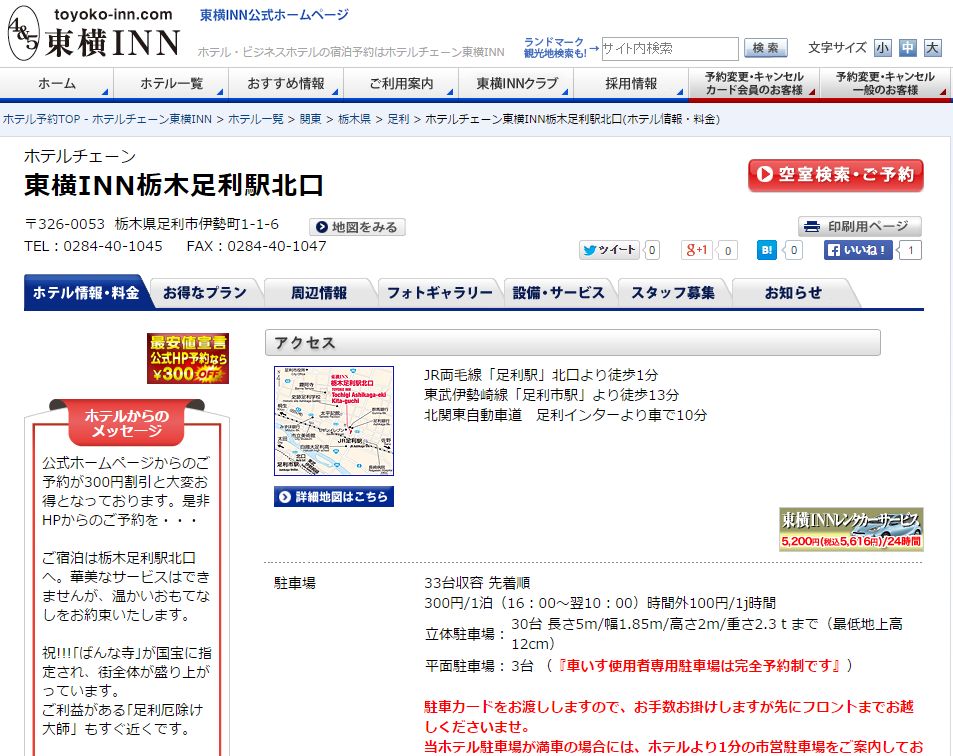Select the ホテル情報・料金 tab
Image resolution: width=953 pixels, height=756 pixels.
click(x=86, y=293)
